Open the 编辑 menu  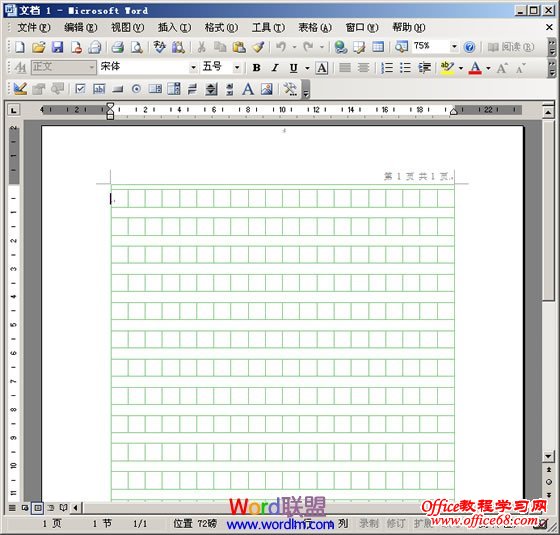point(80,28)
